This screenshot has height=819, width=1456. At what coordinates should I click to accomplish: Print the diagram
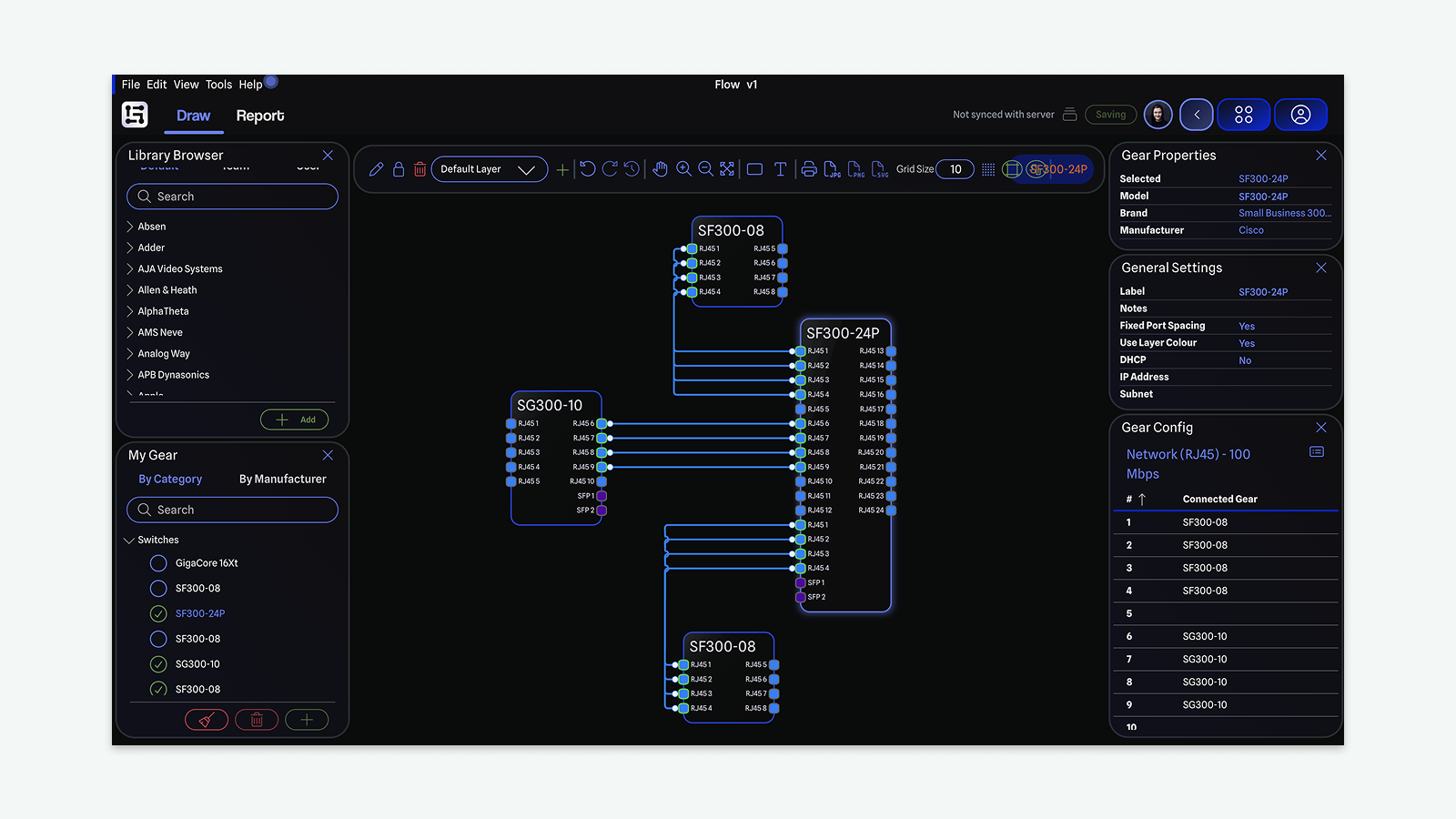coord(809,169)
